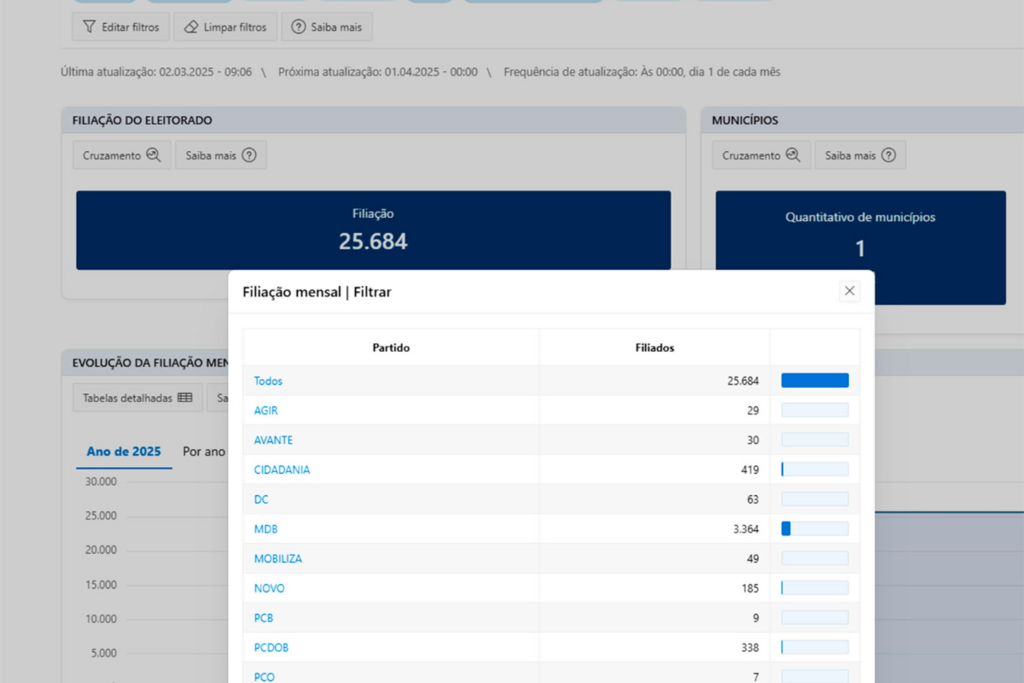Click the magnifier icon in Municípios Cruzamento
This screenshot has height=683, width=1024.
[x=793, y=155]
